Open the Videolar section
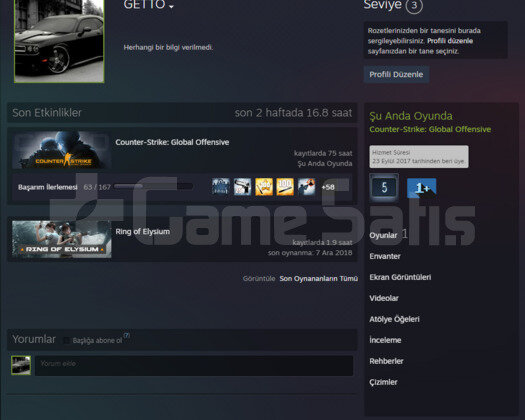The height and width of the screenshot is (420, 525). point(384,298)
